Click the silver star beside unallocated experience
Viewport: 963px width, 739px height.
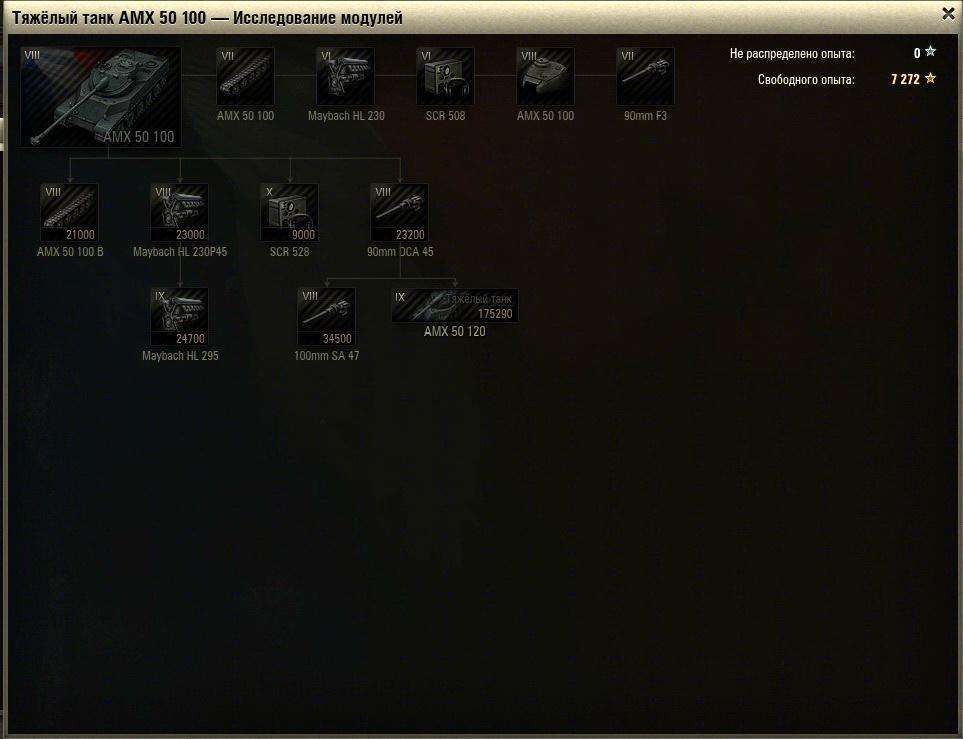[930, 52]
